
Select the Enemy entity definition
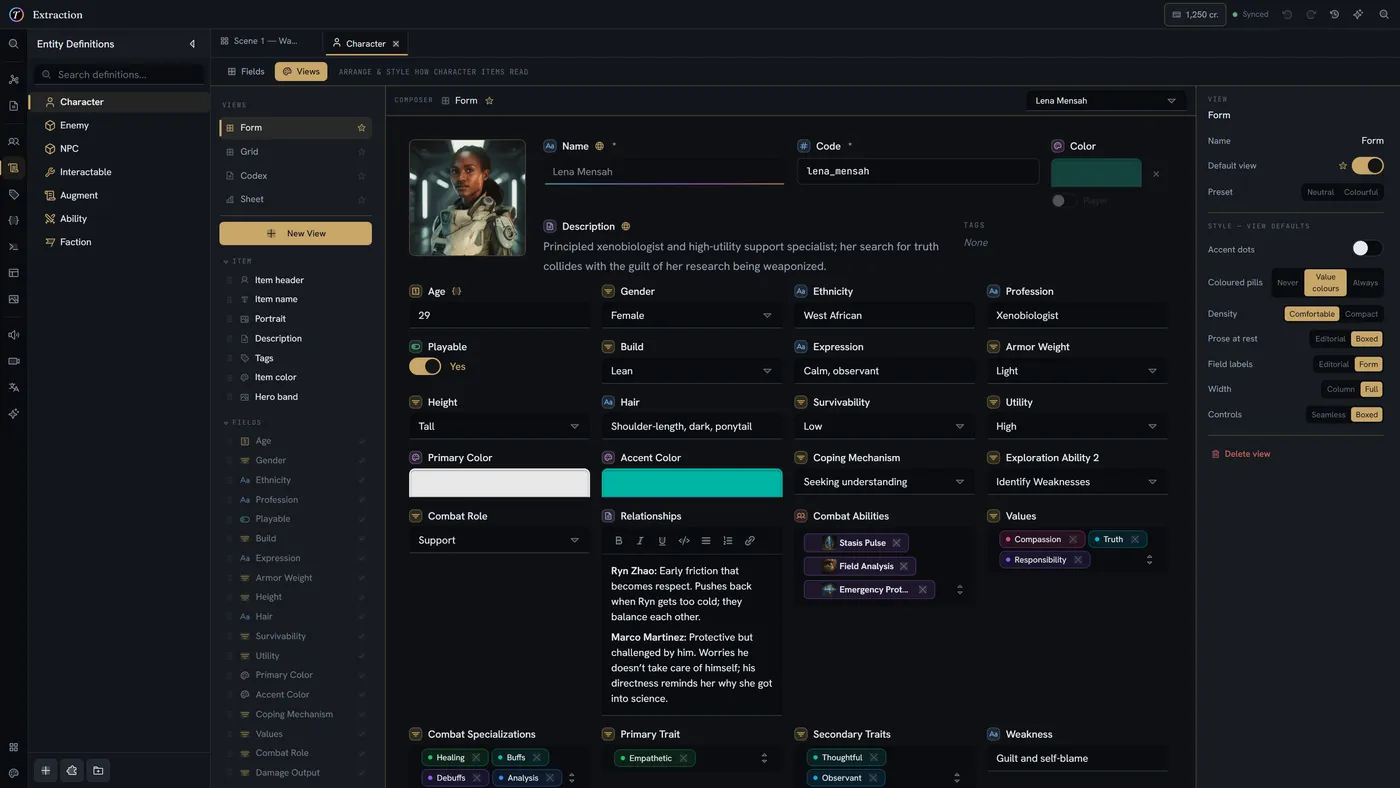coord(120,125)
